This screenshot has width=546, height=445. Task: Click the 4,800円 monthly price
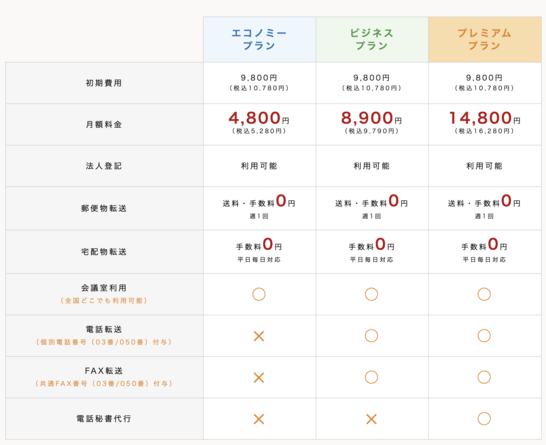[x=259, y=118]
